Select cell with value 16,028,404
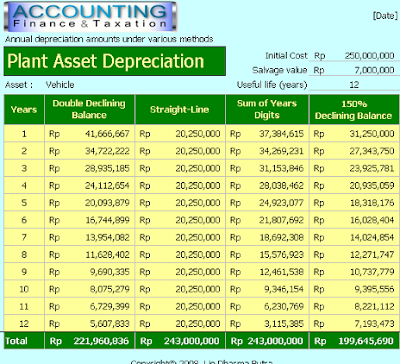The image size is (400, 364). [x=354, y=220]
